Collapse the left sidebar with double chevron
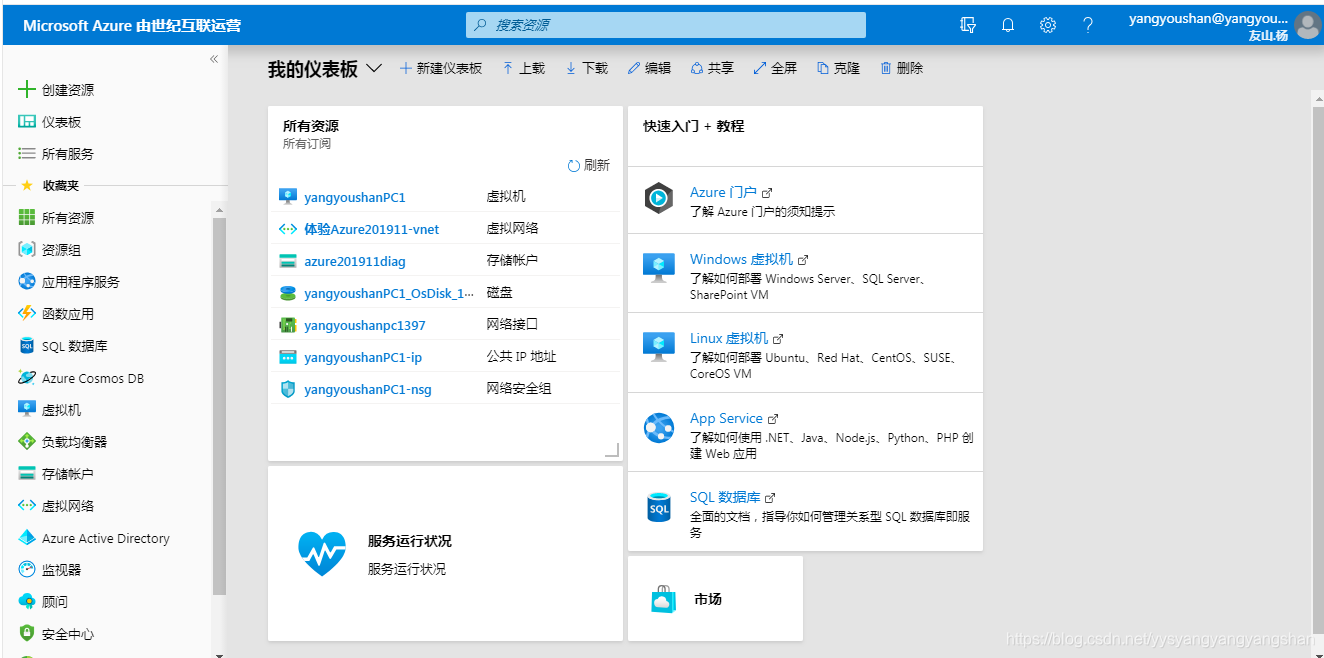 click(214, 59)
